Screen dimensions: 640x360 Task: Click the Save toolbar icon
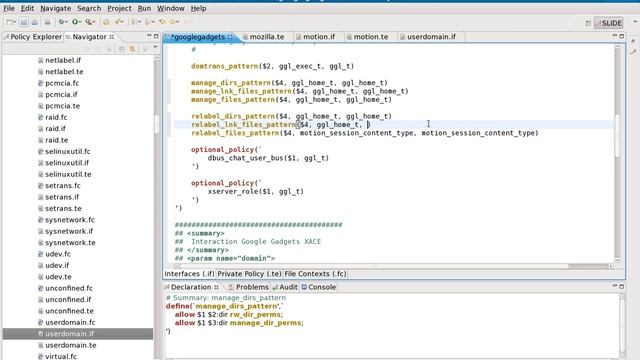click(24, 22)
